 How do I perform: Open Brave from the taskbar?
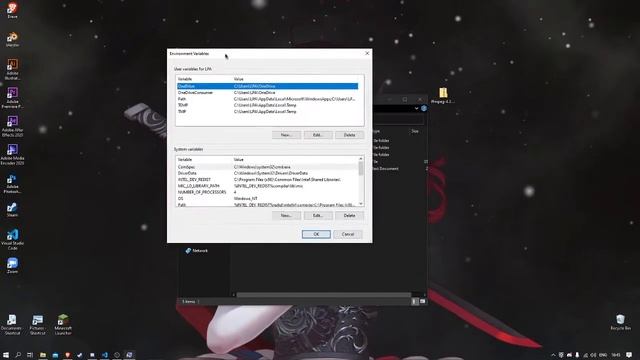click(x=67, y=355)
